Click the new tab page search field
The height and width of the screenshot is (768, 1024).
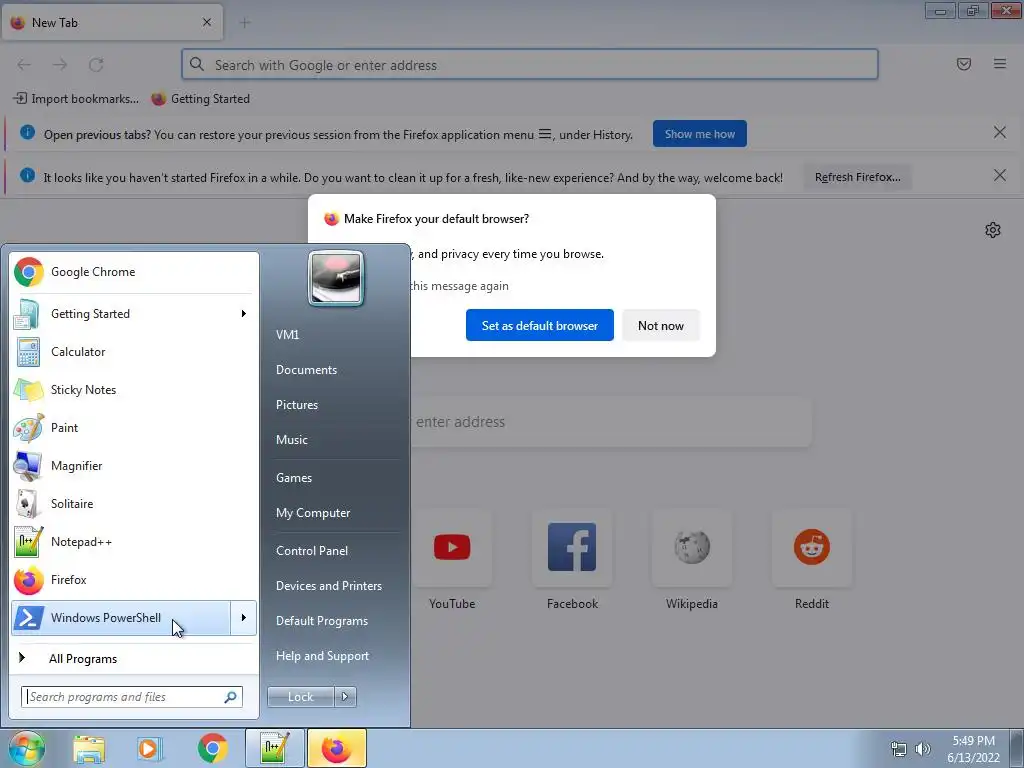[x=611, y=422]
